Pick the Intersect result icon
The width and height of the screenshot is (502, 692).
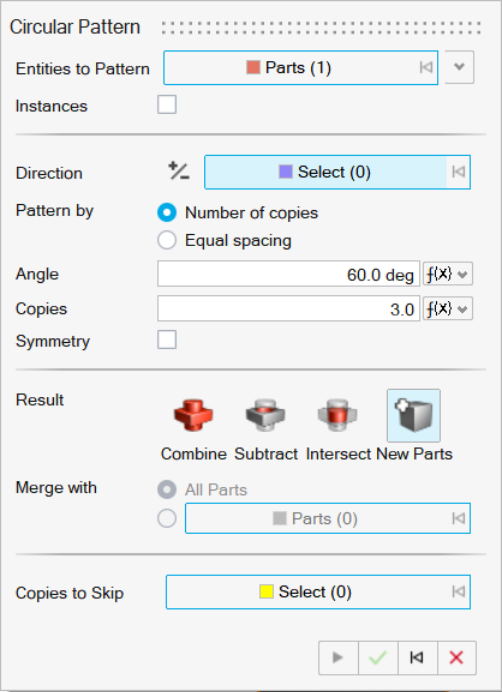337,415
